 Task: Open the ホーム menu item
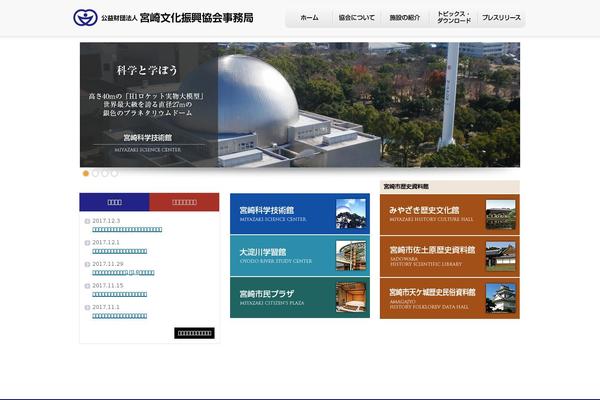(309, 18)
